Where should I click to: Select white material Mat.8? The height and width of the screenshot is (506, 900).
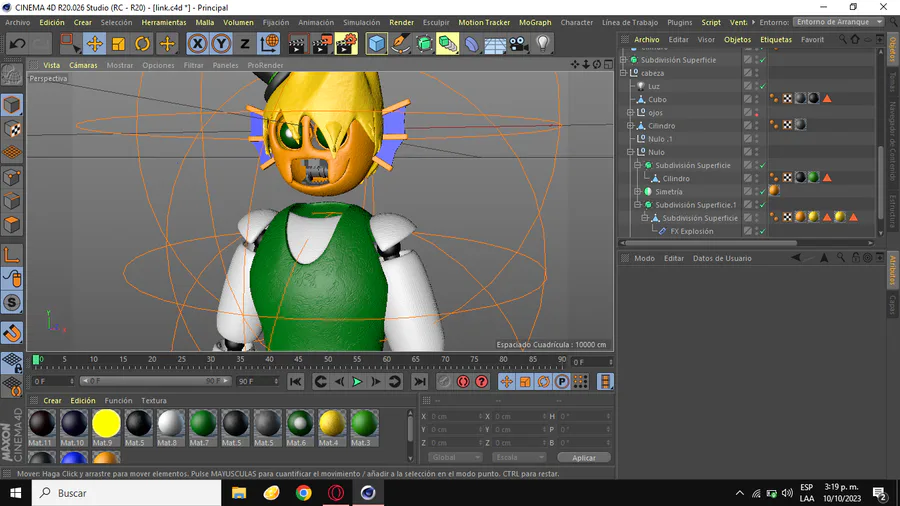(170, 427)
